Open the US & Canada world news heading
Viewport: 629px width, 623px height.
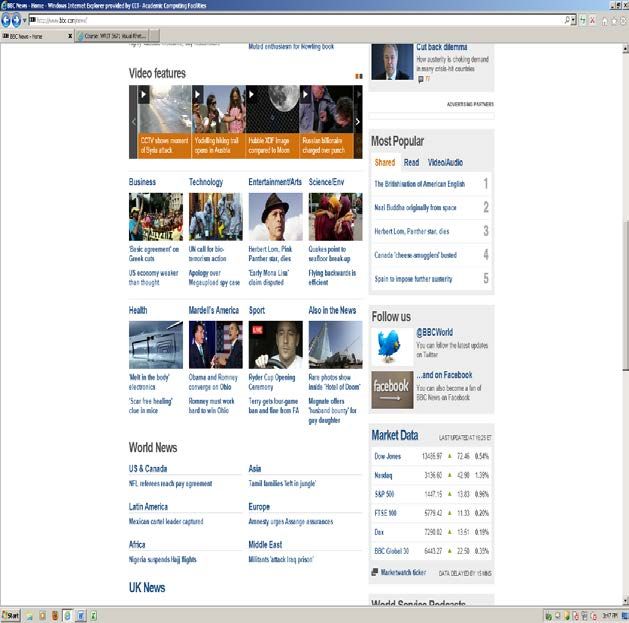(148, 469)
